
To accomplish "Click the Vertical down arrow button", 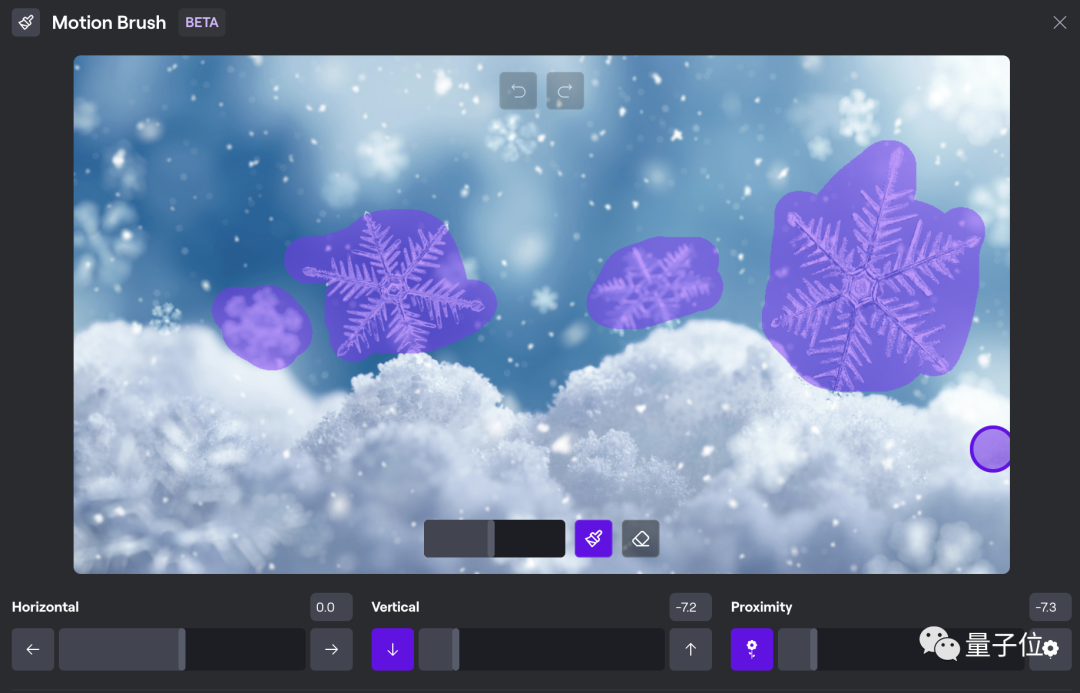I will (x=392, y=650).
